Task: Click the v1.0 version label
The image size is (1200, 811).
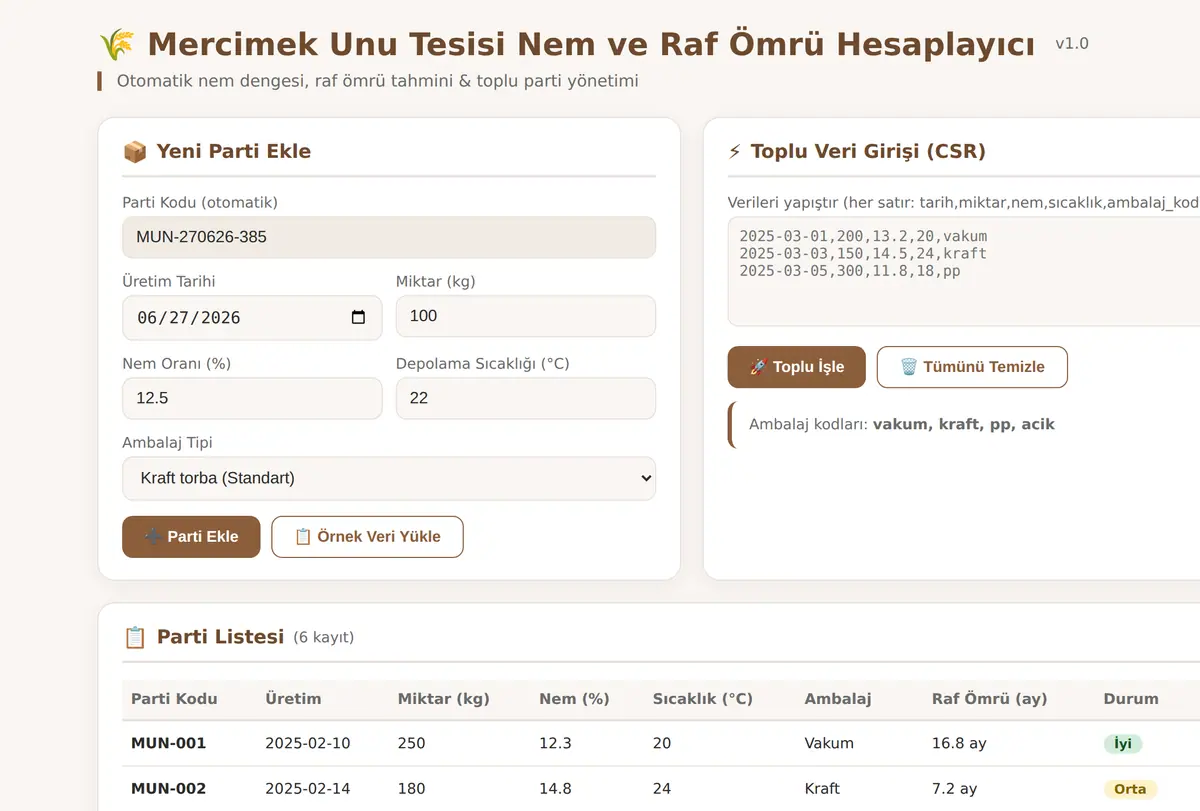Action: (1072, 44)
